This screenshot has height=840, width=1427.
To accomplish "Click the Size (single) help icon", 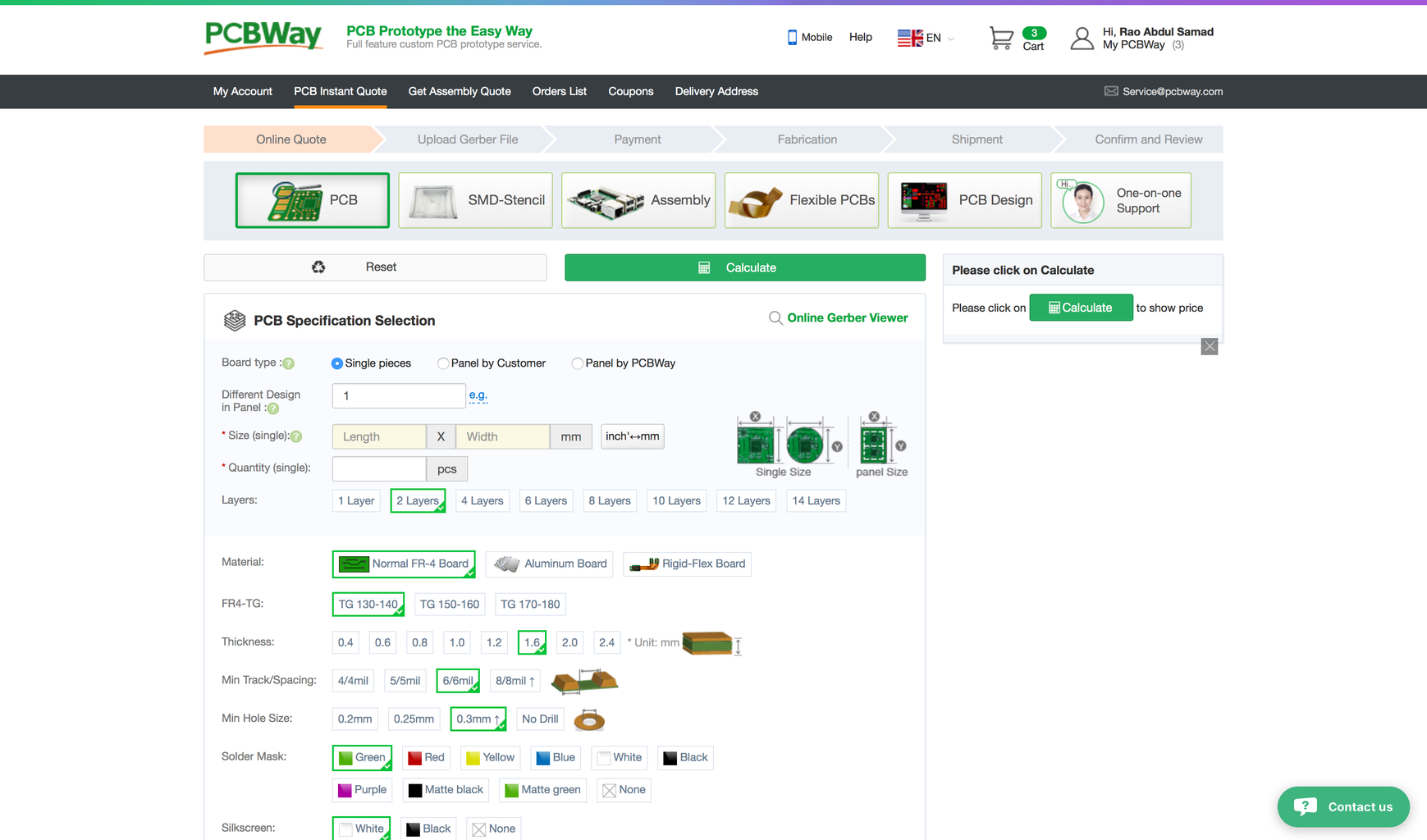I will point(296,436).
